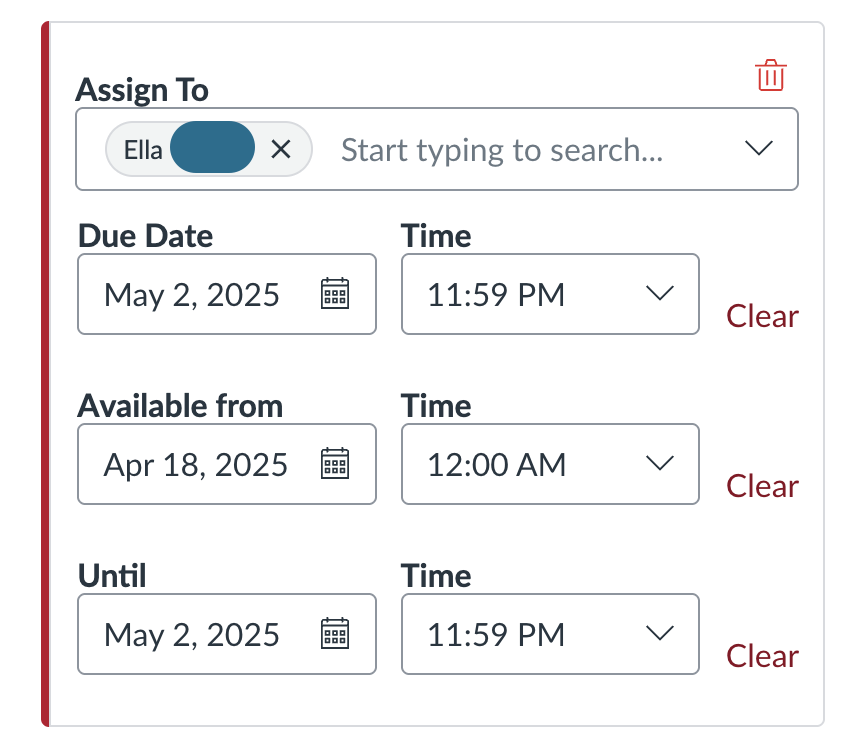This screenshot has width=867, height=736.
Task: Expand the Assign To dropdown chevron
Action: pos(758,148)
